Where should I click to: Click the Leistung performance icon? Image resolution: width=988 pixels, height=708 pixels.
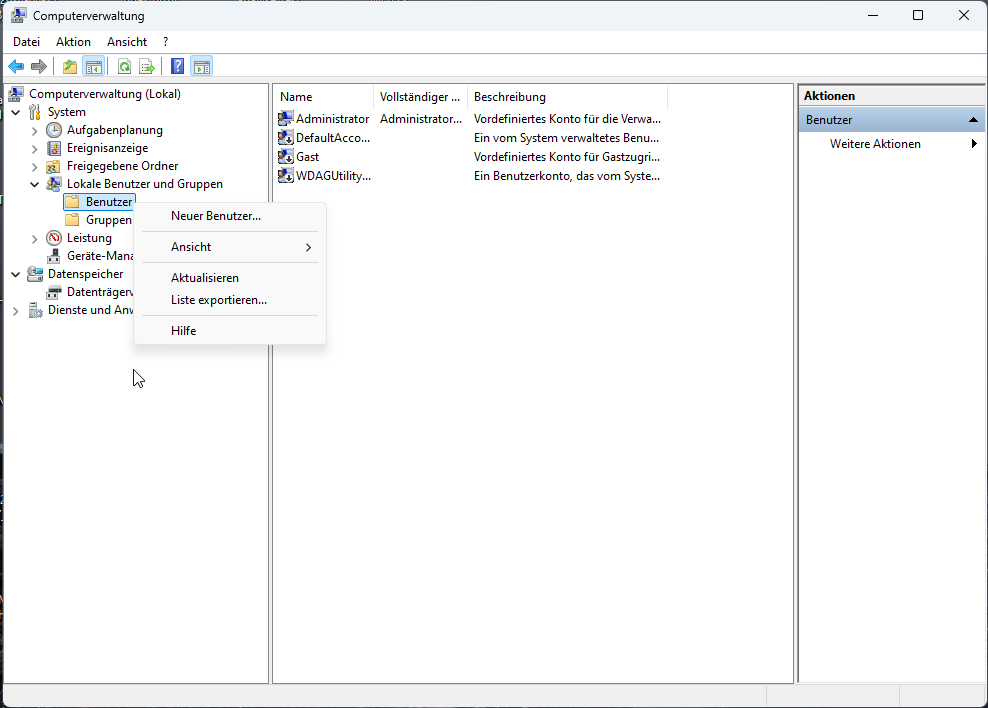[54, 238]
